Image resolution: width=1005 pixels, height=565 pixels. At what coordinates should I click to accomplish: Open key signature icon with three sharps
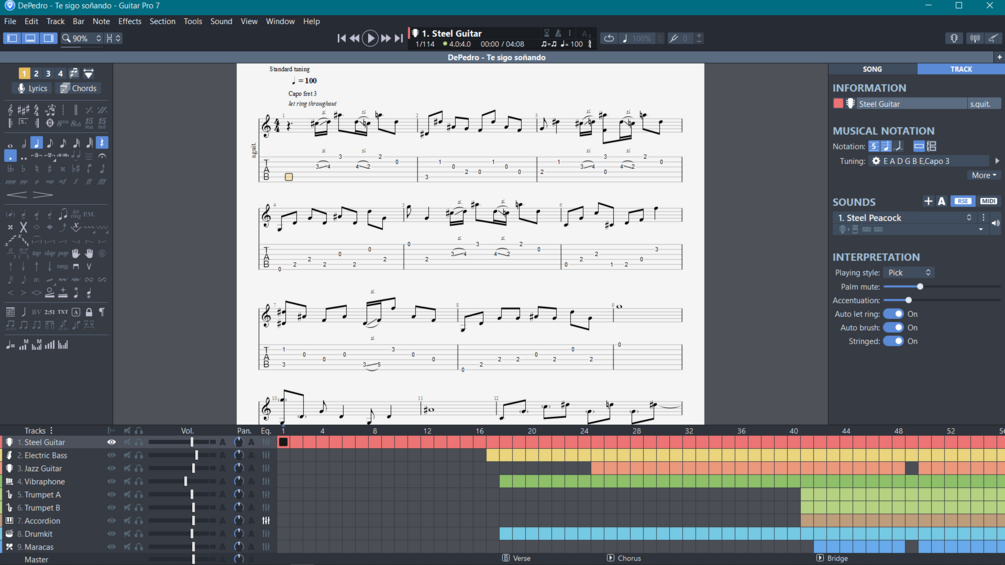(x=24, y=110)
